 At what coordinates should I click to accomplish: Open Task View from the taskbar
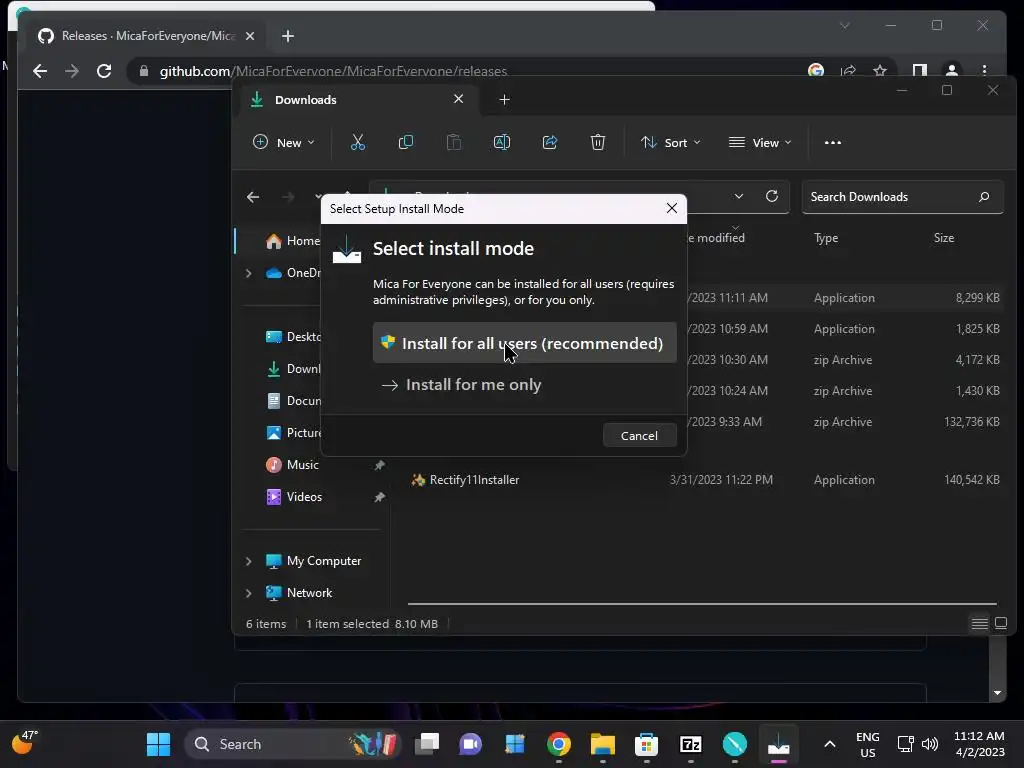427,744
